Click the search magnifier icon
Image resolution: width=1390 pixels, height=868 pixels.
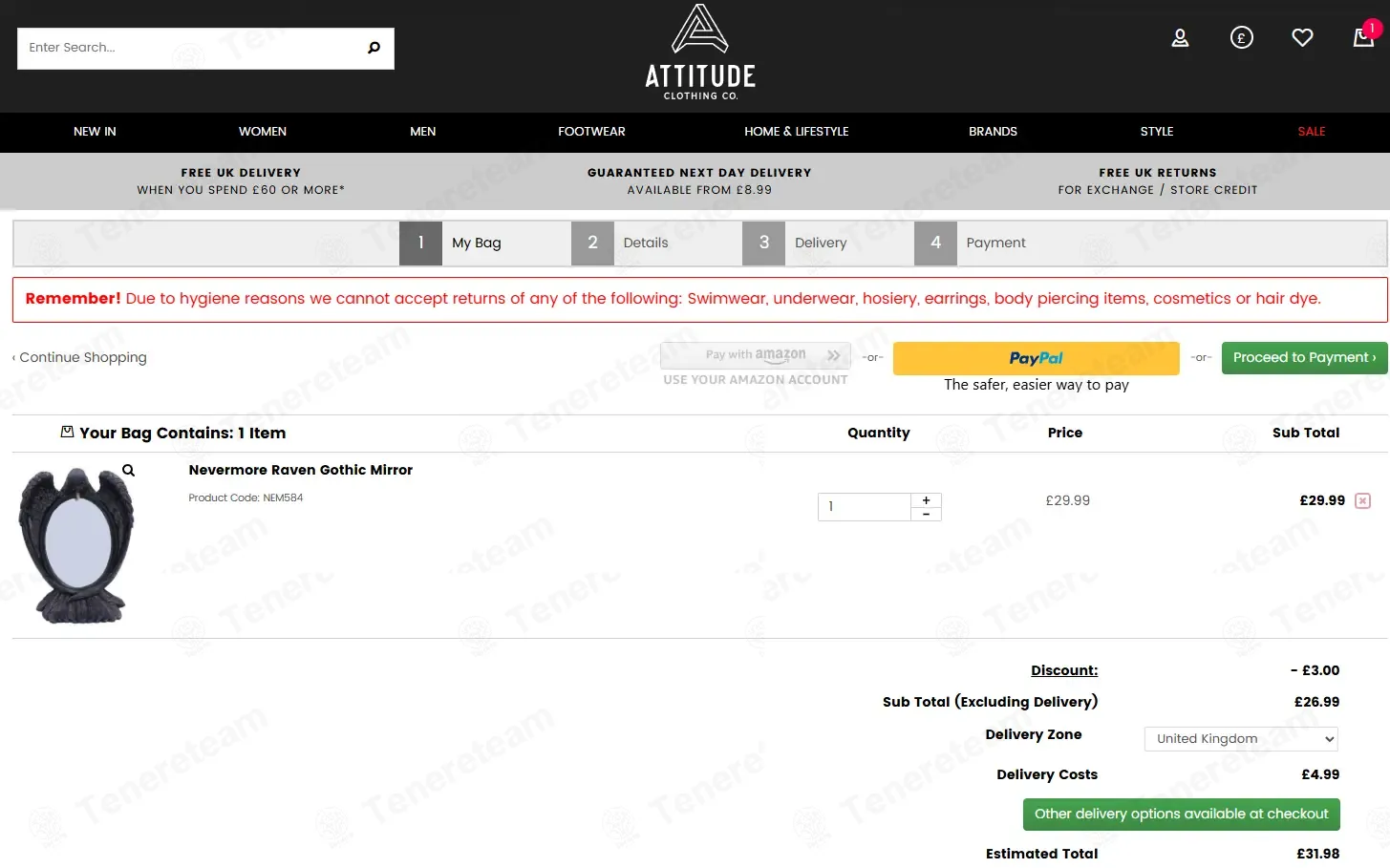374,48
